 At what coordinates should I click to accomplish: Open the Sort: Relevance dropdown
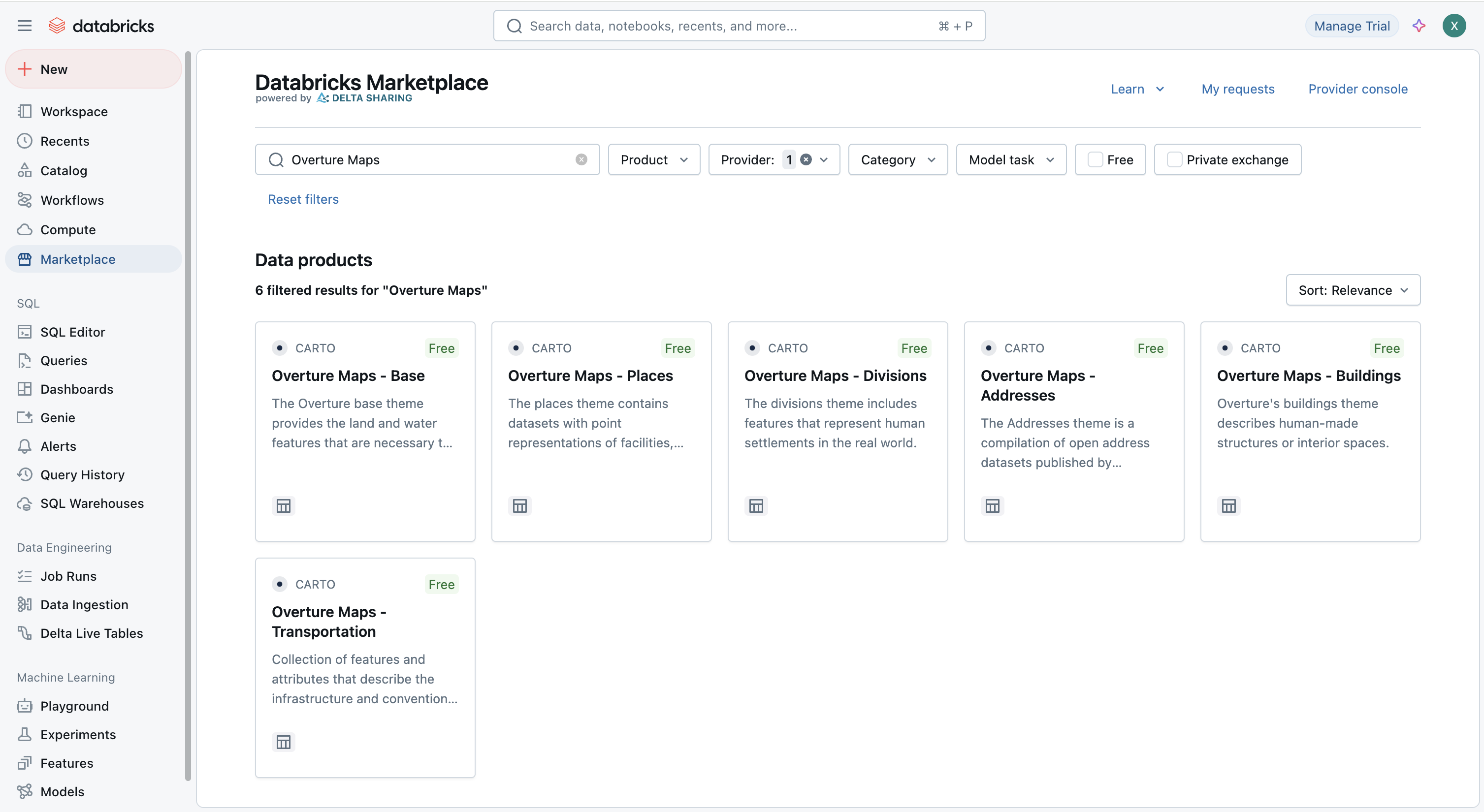pos(1353,290)
